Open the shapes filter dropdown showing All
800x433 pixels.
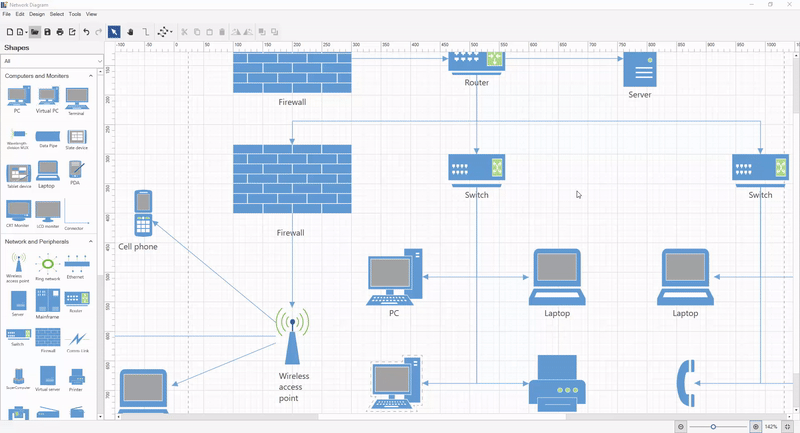tap(52, 61)
